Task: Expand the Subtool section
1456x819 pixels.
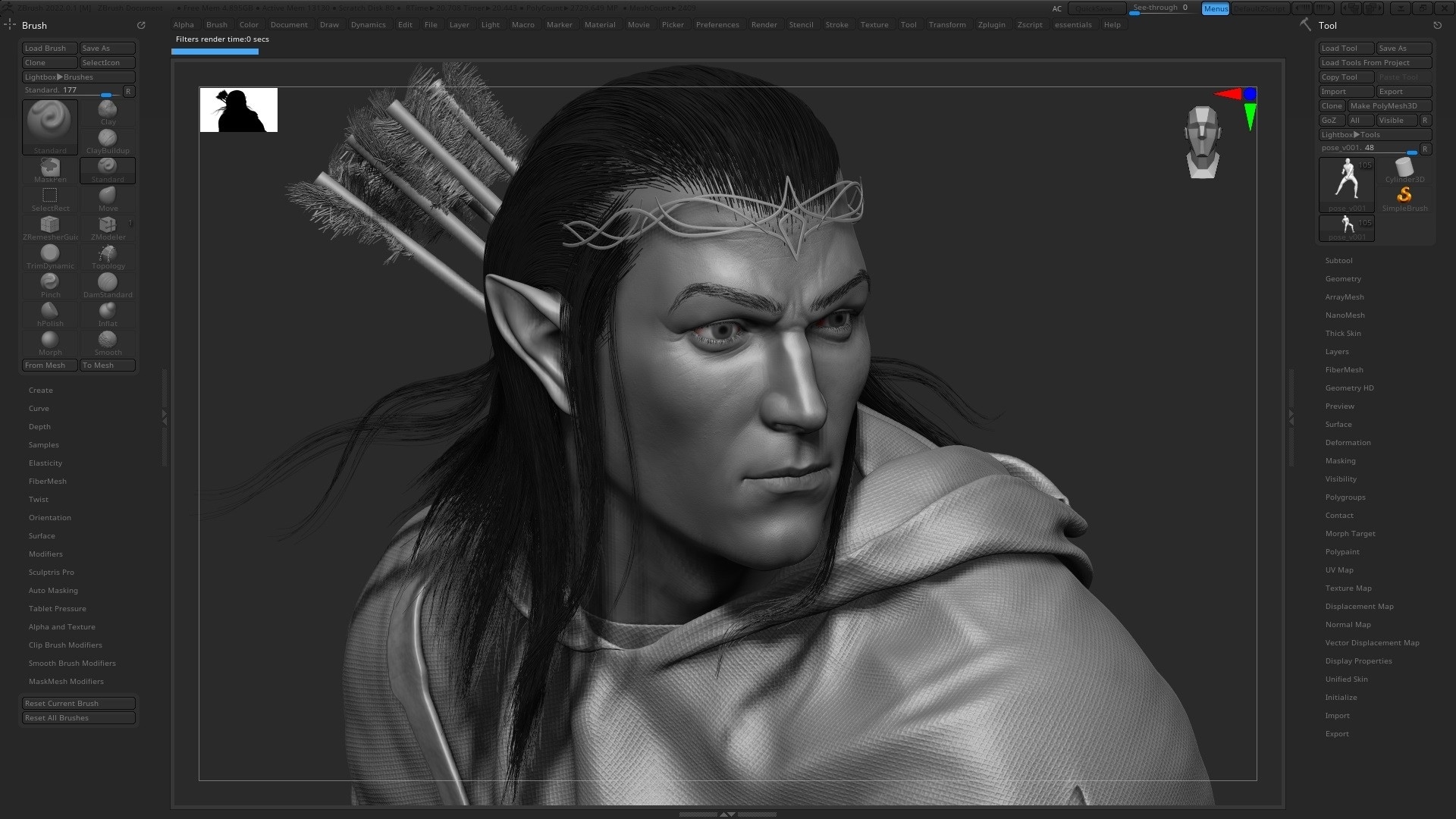Action: [1338, 261]
